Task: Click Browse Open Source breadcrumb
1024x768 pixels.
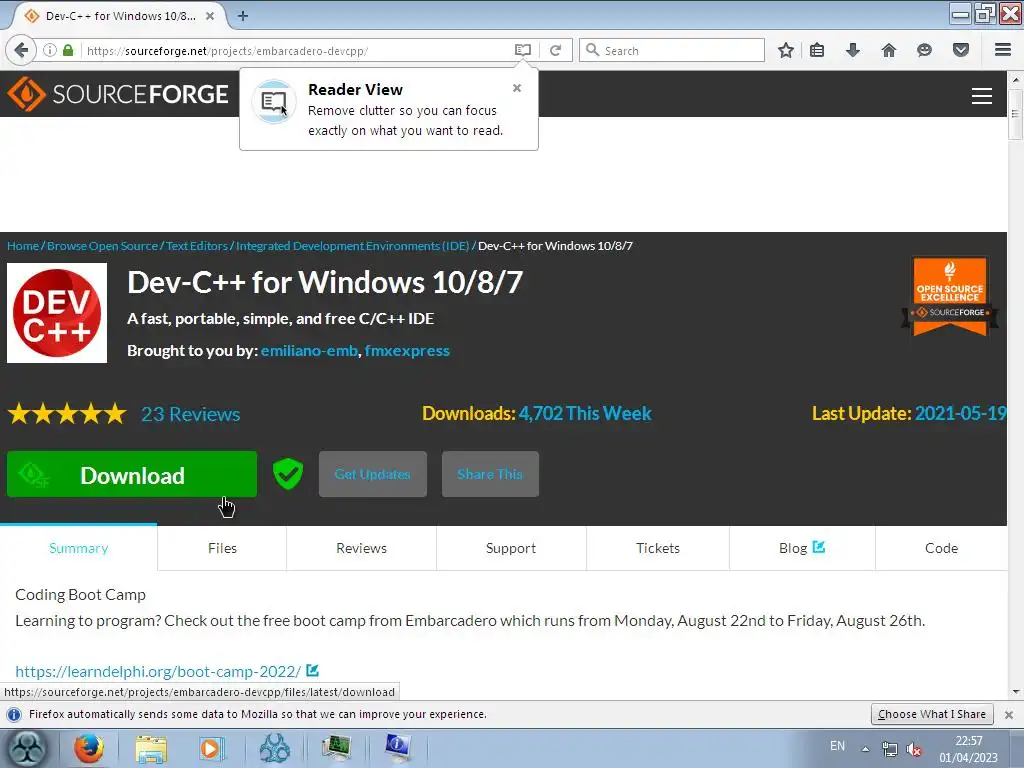Action: click(103, 246)
